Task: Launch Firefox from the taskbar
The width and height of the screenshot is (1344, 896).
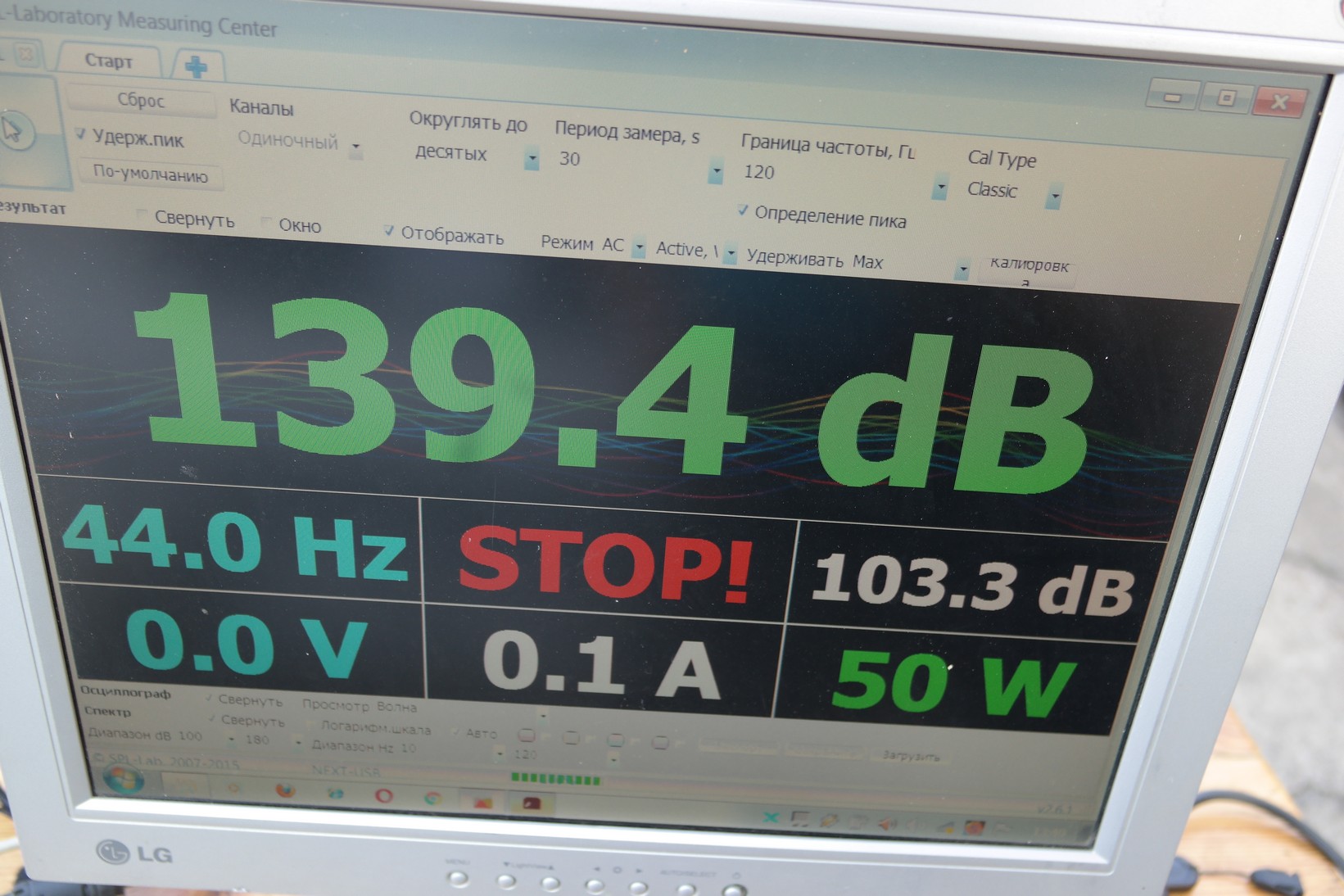Action: [284, 790]
